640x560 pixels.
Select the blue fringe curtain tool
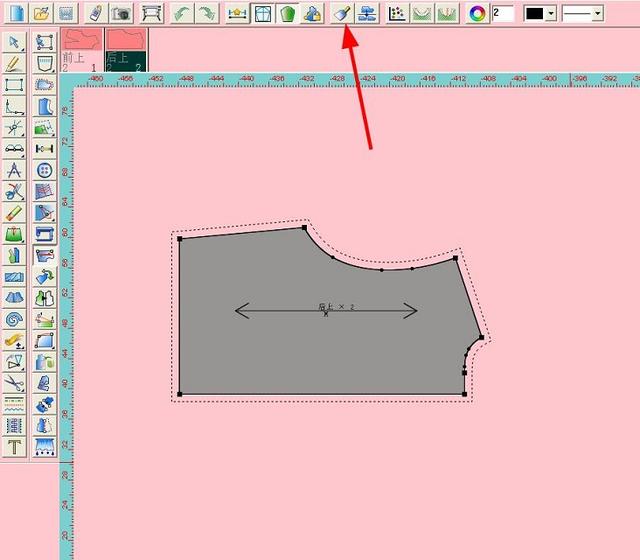(44, 447)
